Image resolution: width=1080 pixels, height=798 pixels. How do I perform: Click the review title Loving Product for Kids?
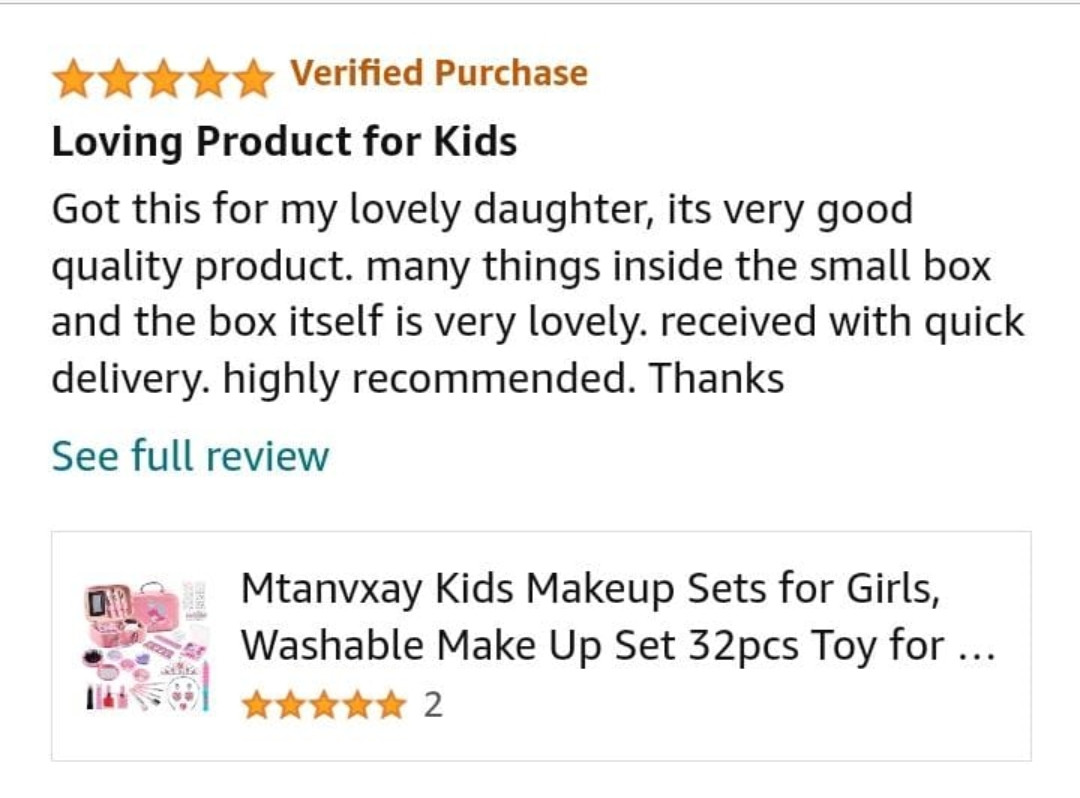[284, 142]
